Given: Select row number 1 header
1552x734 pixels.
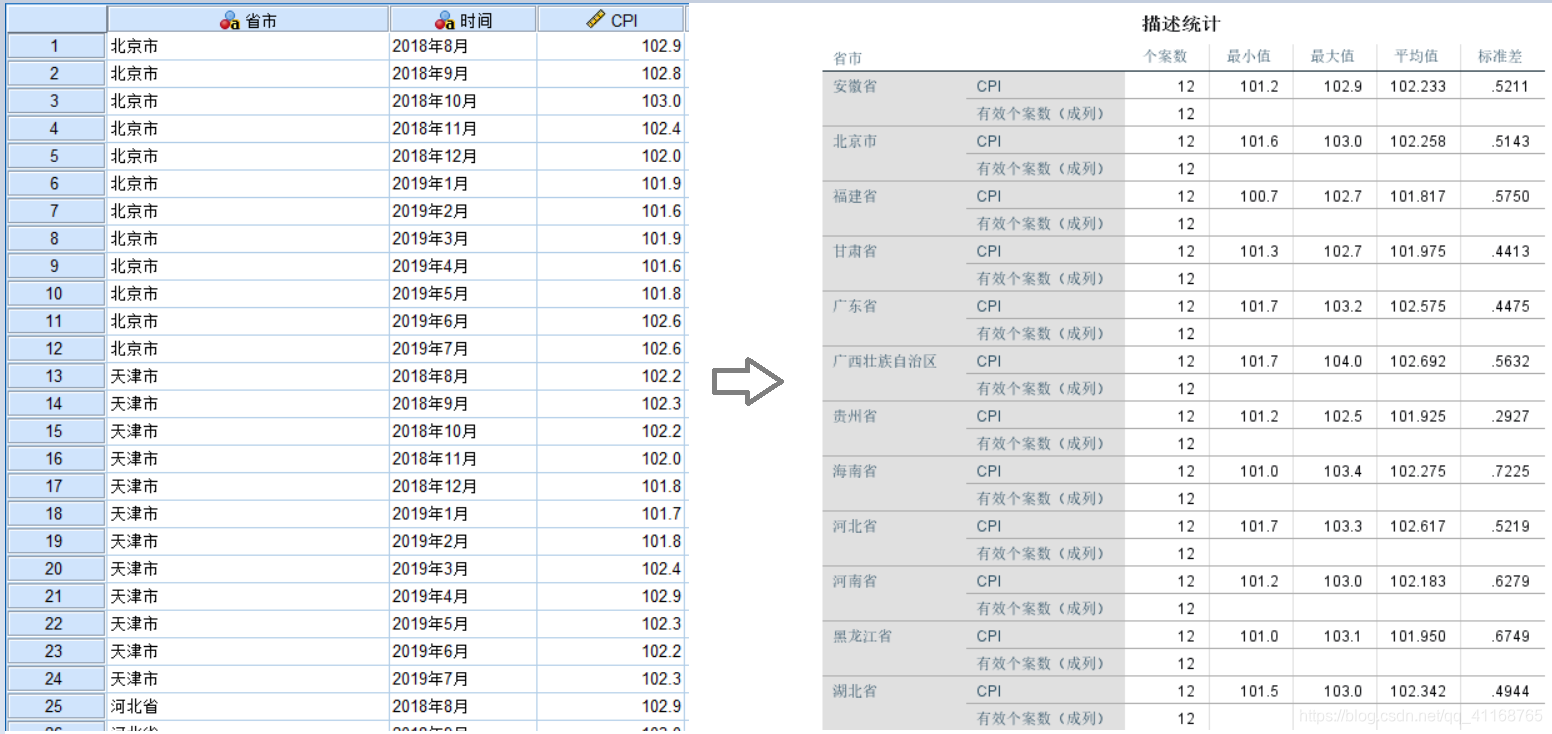Looking at the screenshot, I should pos(55,46).
